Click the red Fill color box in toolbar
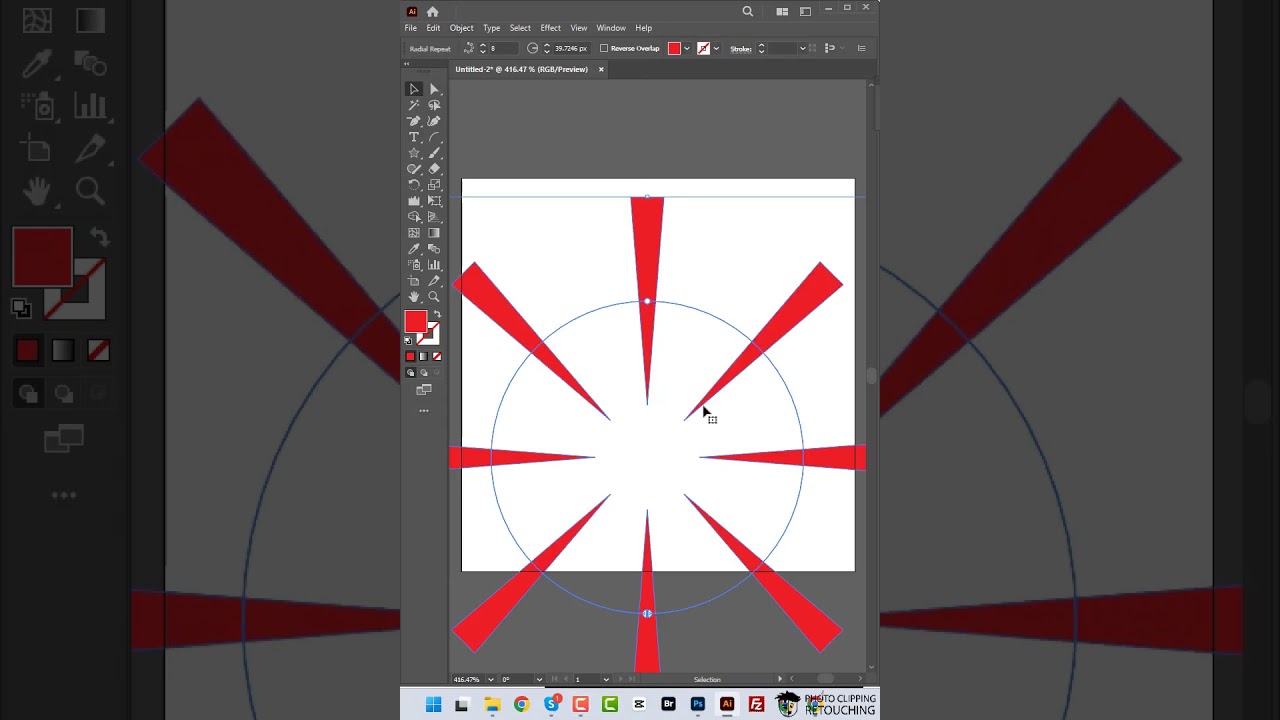Viewport: 1280px width, 720px height. click(415, 321)
